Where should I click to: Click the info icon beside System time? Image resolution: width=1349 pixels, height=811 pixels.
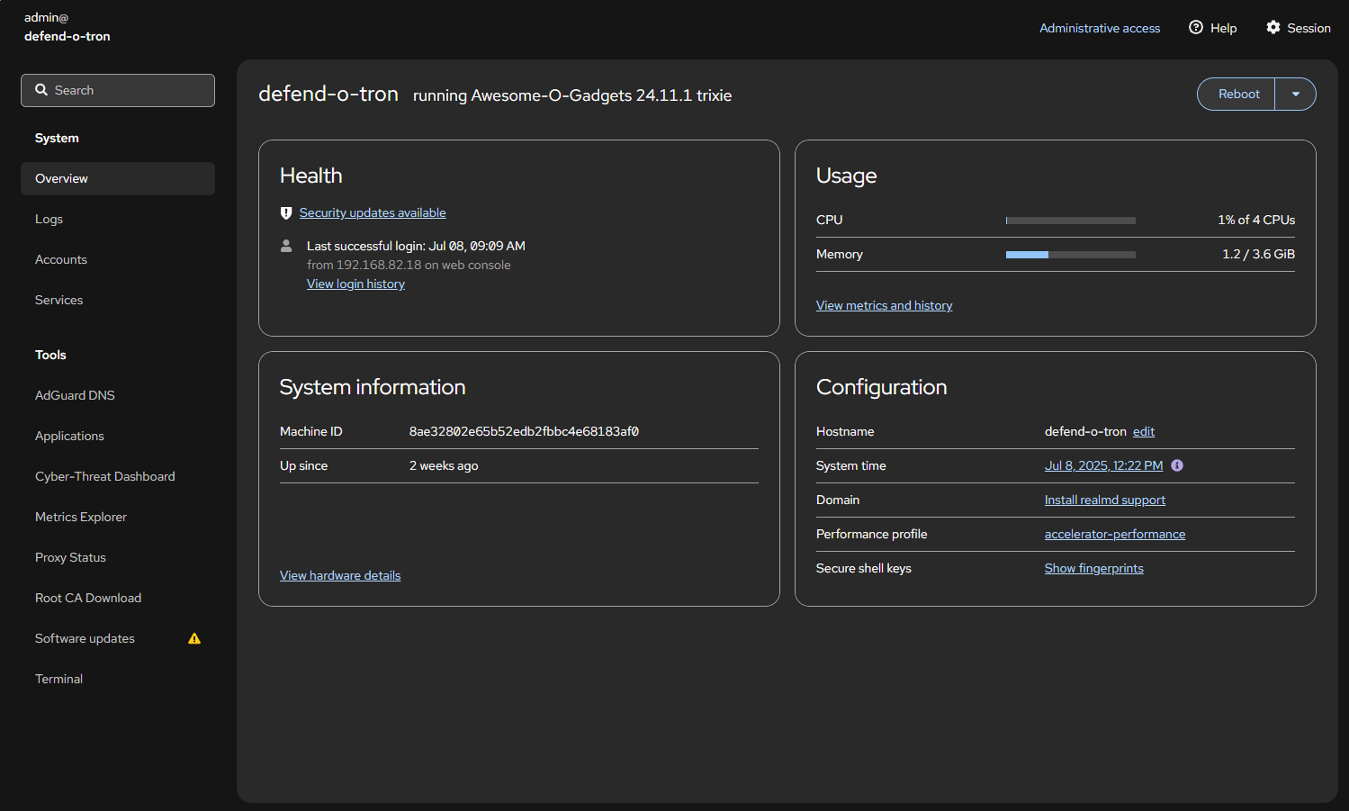point(1177,465)
